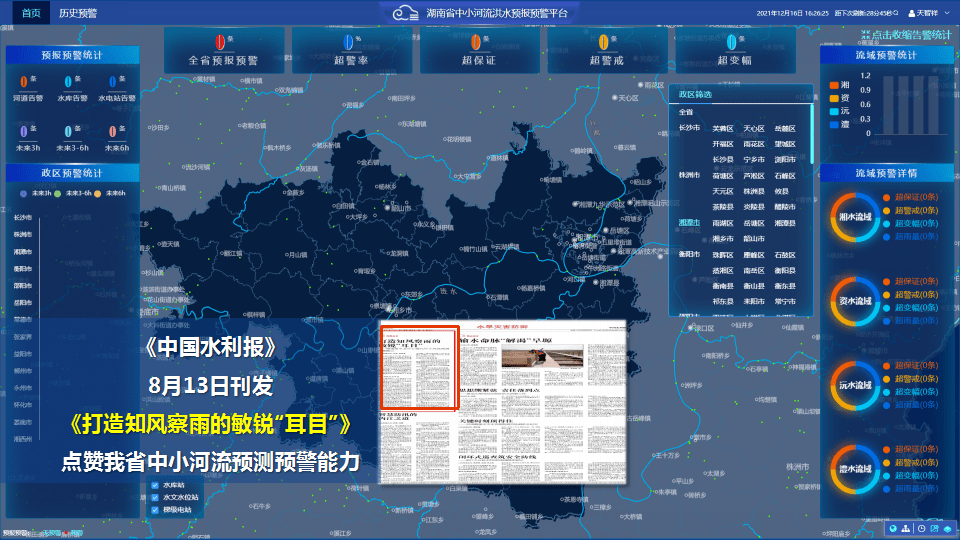
Task: Click the 澧 blue legend color swatch
Action: [x=834, y=124]
